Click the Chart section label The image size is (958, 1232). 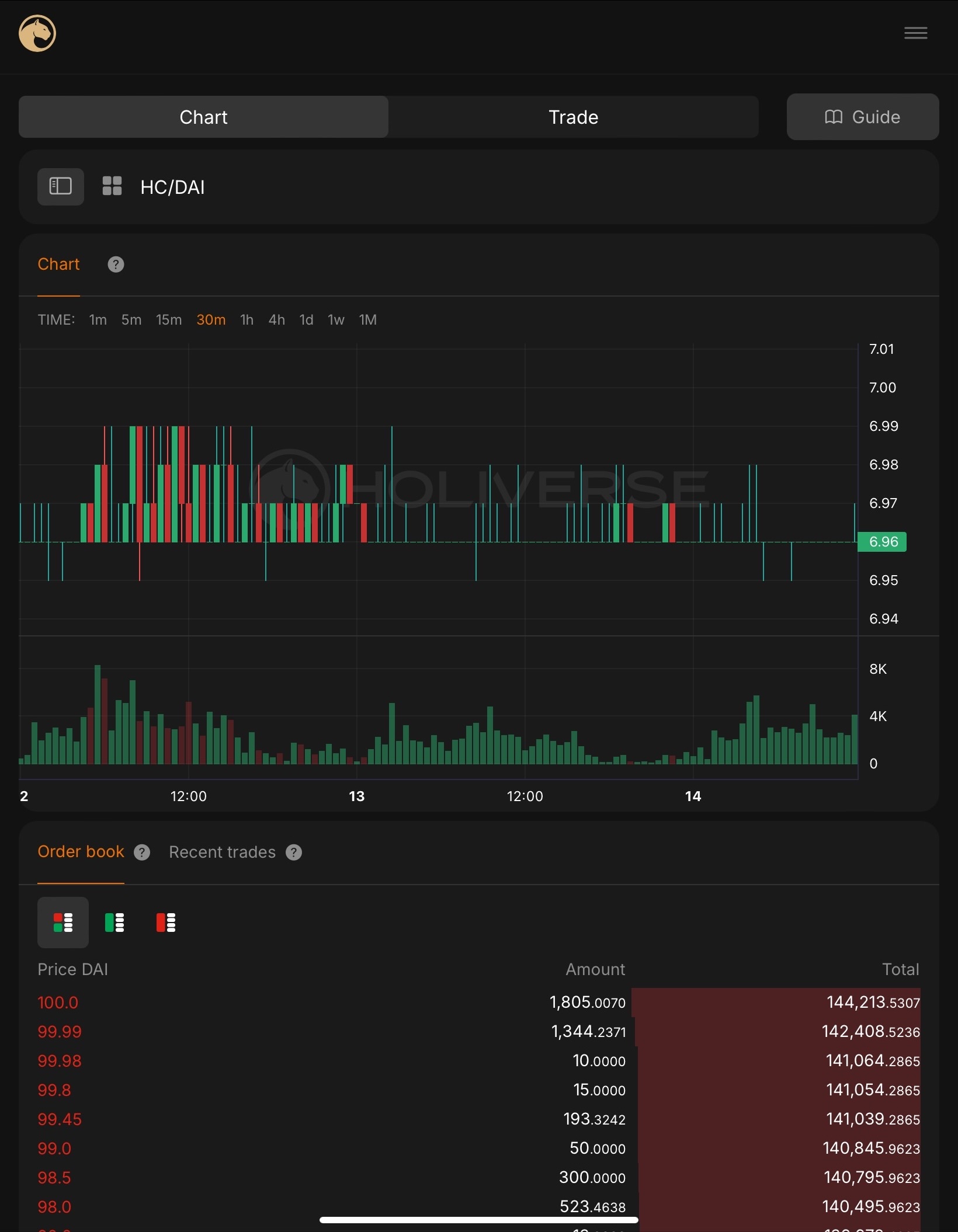pyautogui.click(x=58, y=264)
